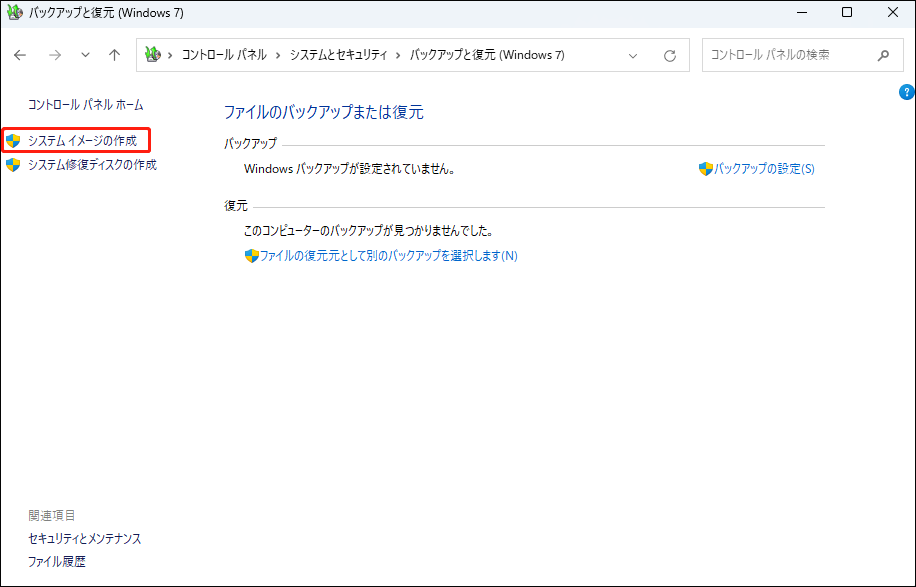Click the shield icon beside システム イメージの作成

pyautogui.click(x=14, y=140)
